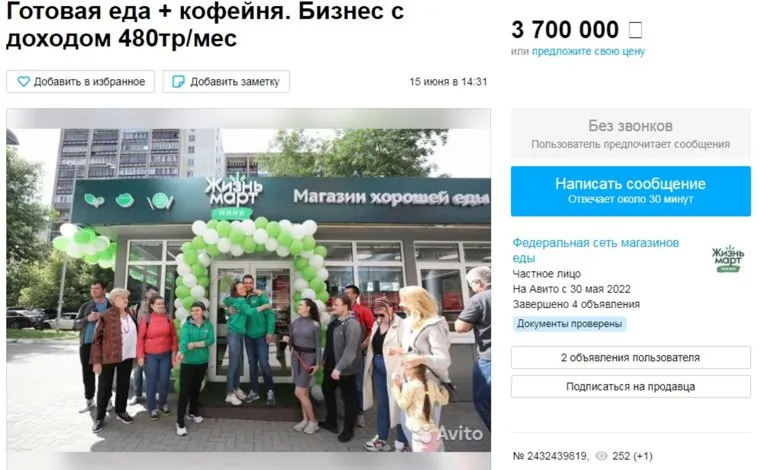The height and width of the screenshot is (470, 760).
Task: Open Добавить заметку note button
Action: click(226, 81)
